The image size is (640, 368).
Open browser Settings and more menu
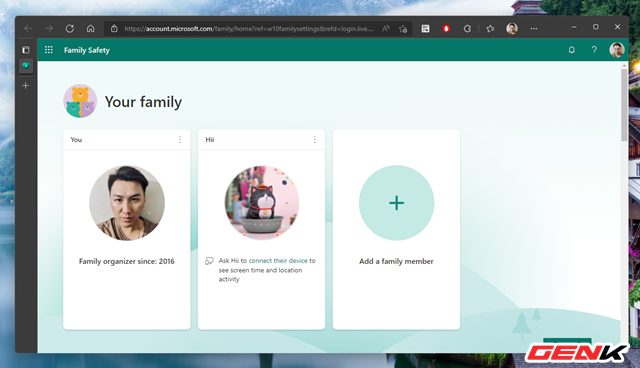coord(534,29)
